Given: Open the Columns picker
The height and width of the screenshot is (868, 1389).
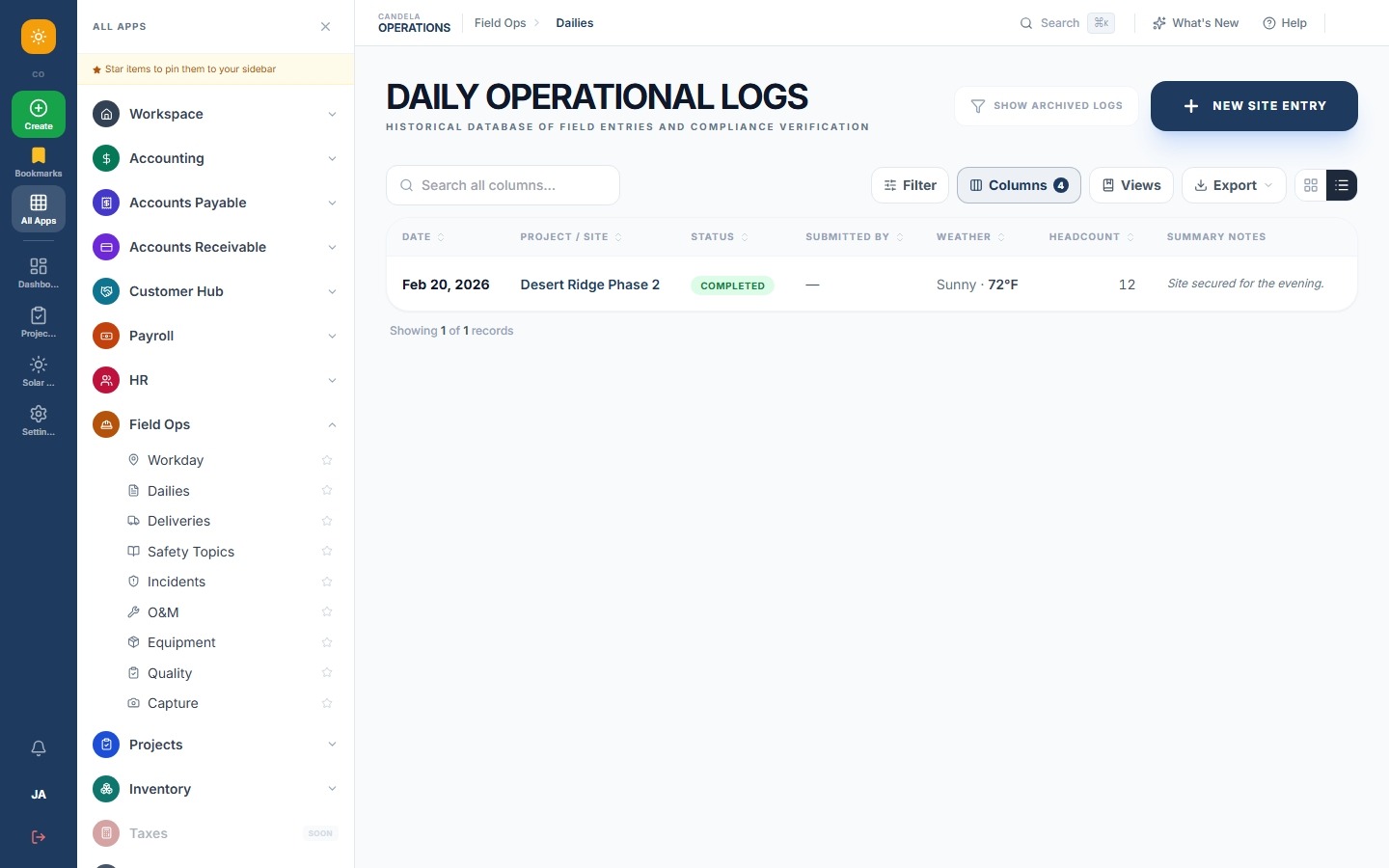Looking at the screenshot, I should tap(1019, 185).
